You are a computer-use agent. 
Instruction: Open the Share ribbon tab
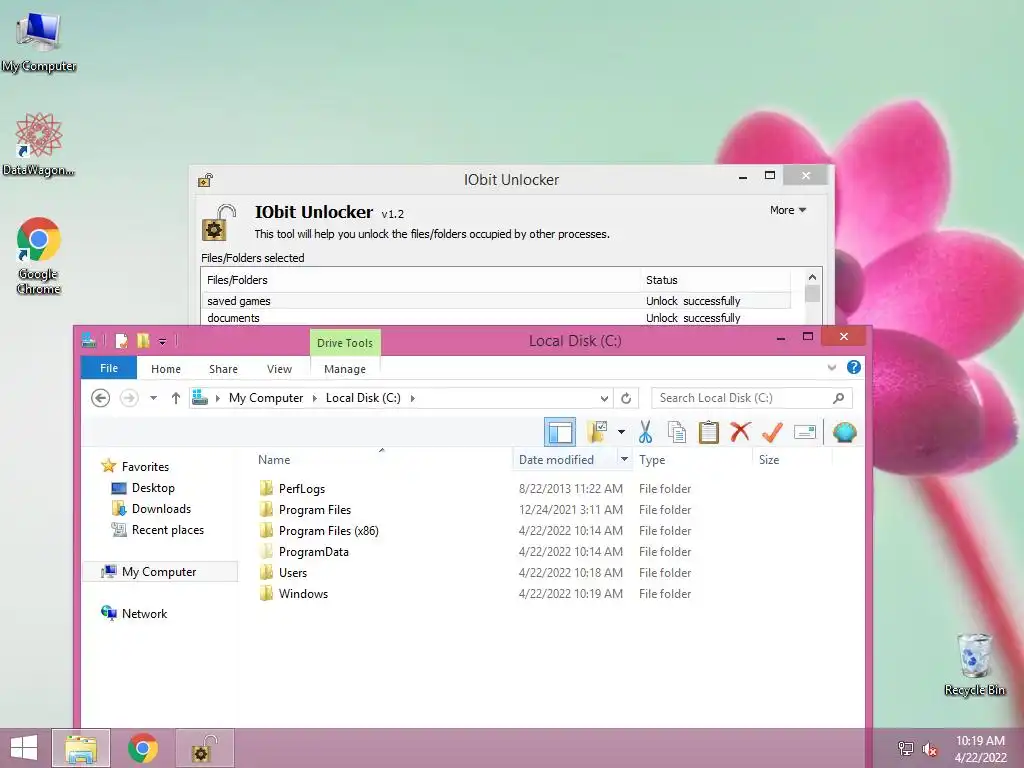point(223,369)
